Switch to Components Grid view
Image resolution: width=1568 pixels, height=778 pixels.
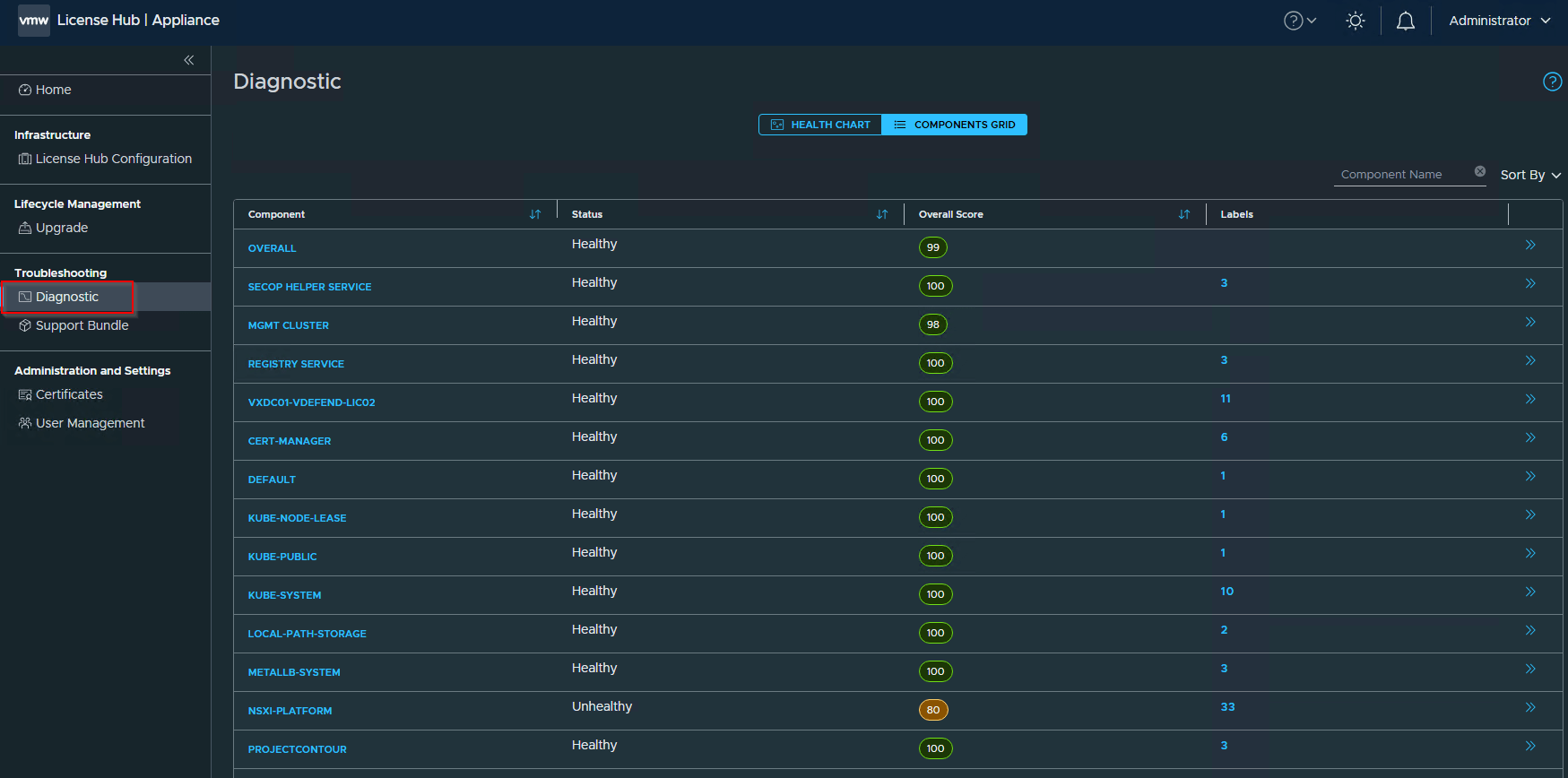[954, 125]
